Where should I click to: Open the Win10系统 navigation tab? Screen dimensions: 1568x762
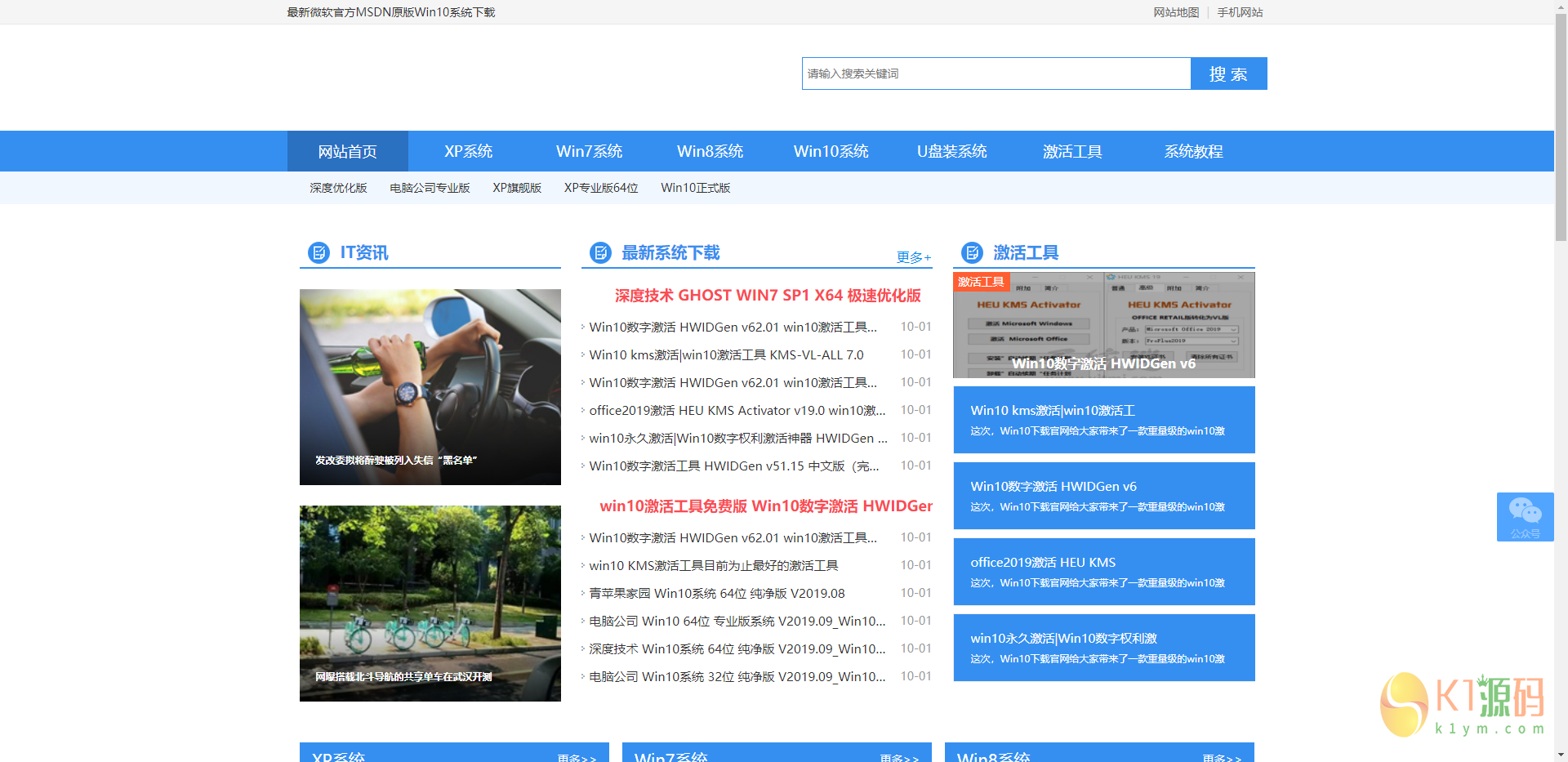[x=831, y=151]
